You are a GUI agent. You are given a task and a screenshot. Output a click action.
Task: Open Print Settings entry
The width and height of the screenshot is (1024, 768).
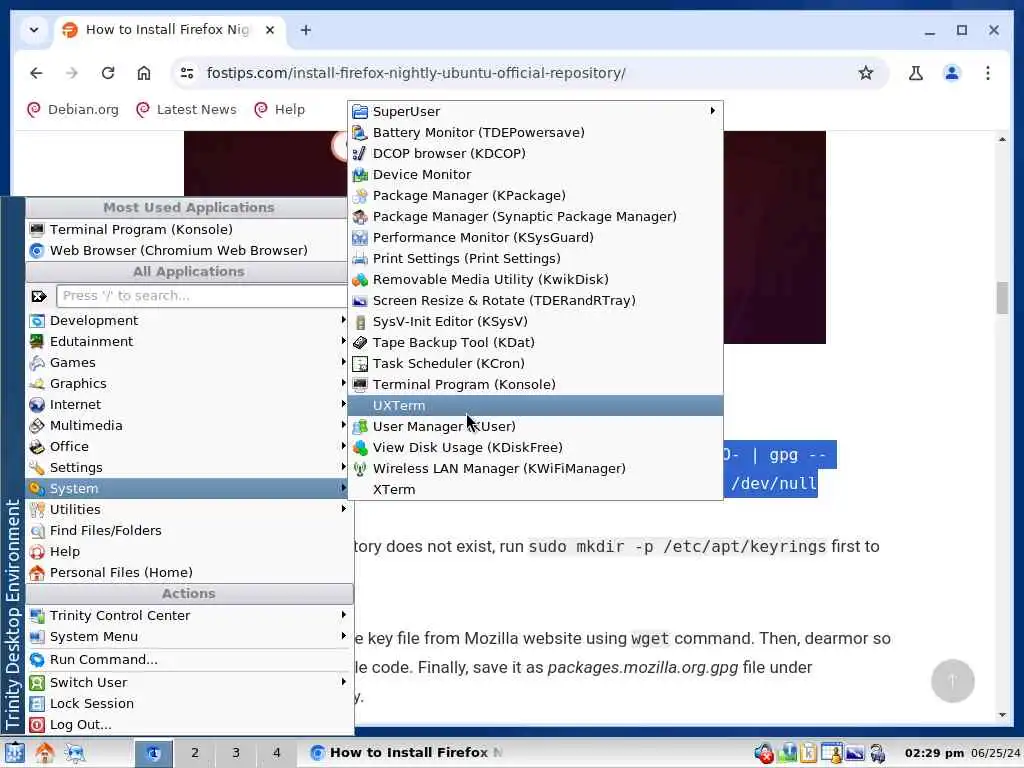[535, 258]
